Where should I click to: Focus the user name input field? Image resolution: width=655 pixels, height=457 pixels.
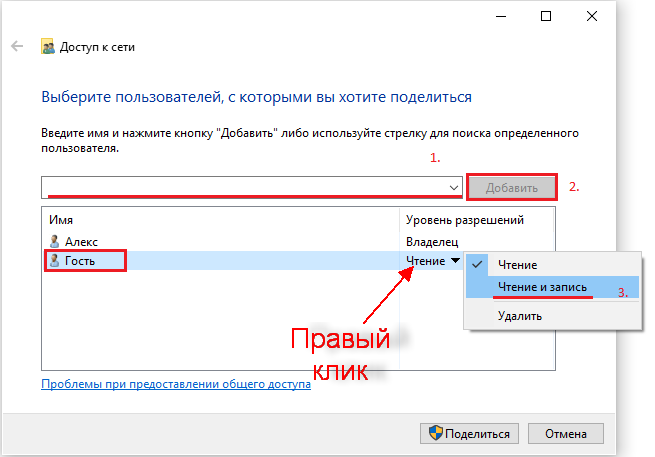(x=251, y=188)
